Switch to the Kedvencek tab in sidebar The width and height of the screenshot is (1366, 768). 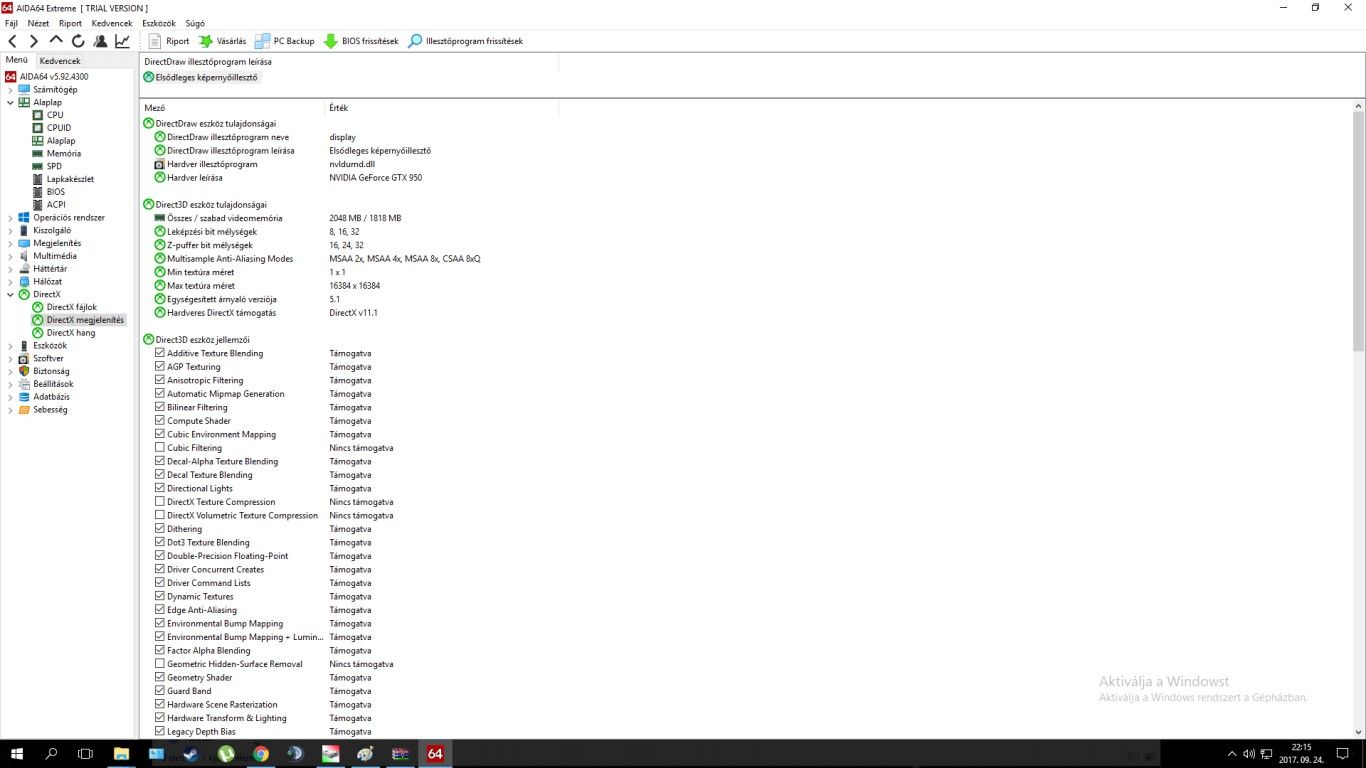[60, 61]
